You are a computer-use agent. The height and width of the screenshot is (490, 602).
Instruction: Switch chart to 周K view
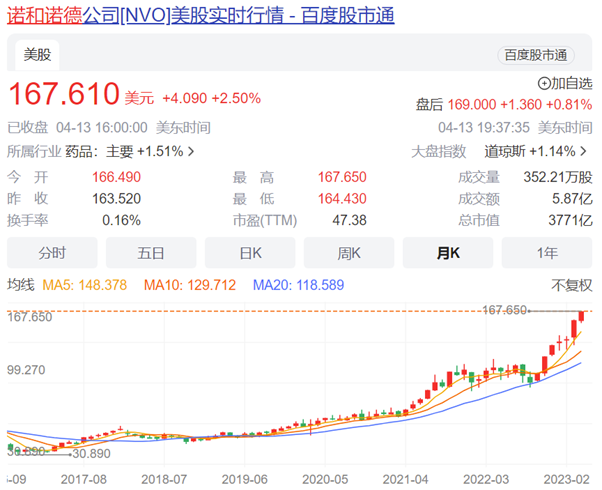tap(349, 253)
